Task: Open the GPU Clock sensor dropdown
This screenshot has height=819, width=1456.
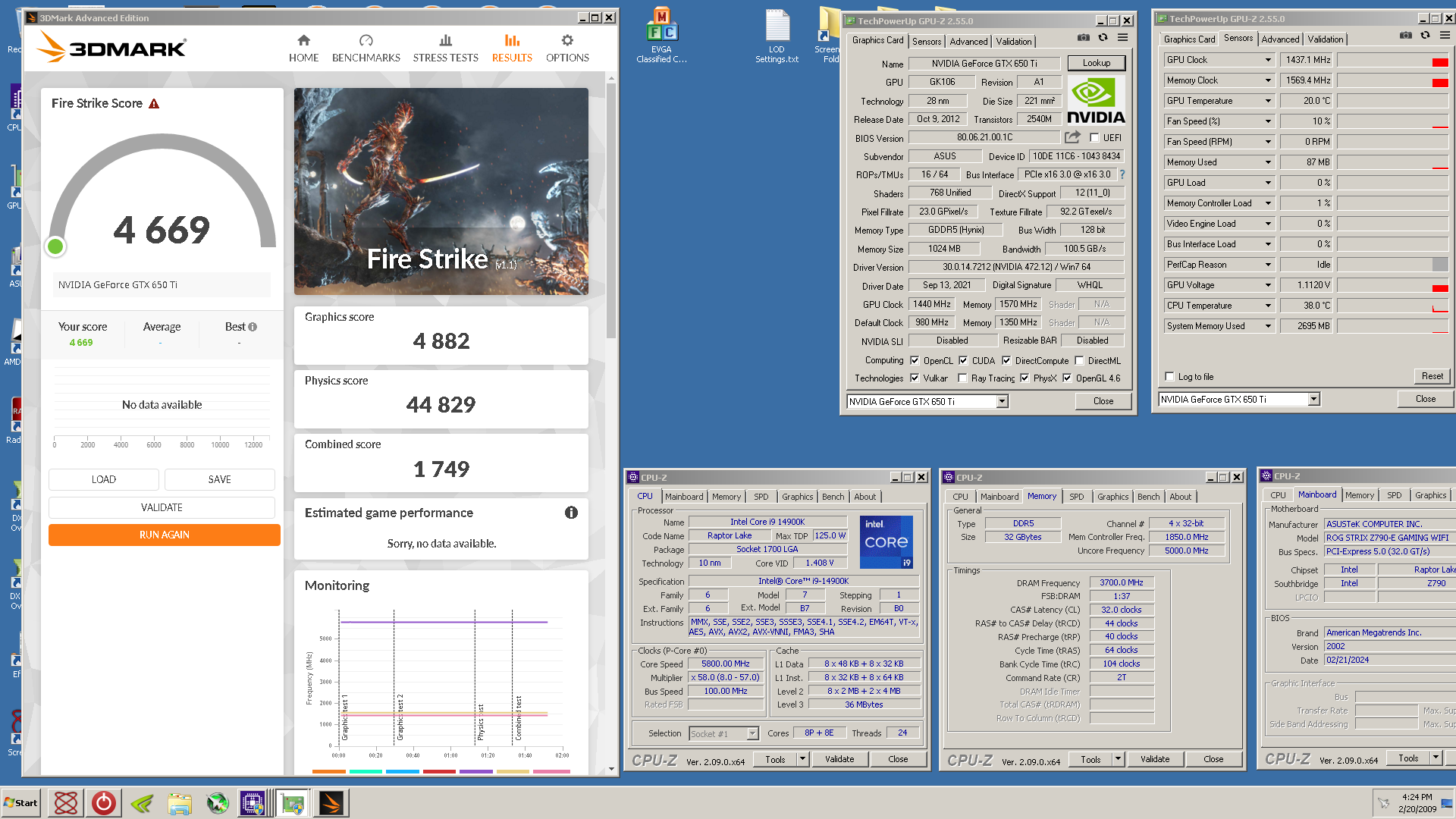Action: click(1267, 60)
